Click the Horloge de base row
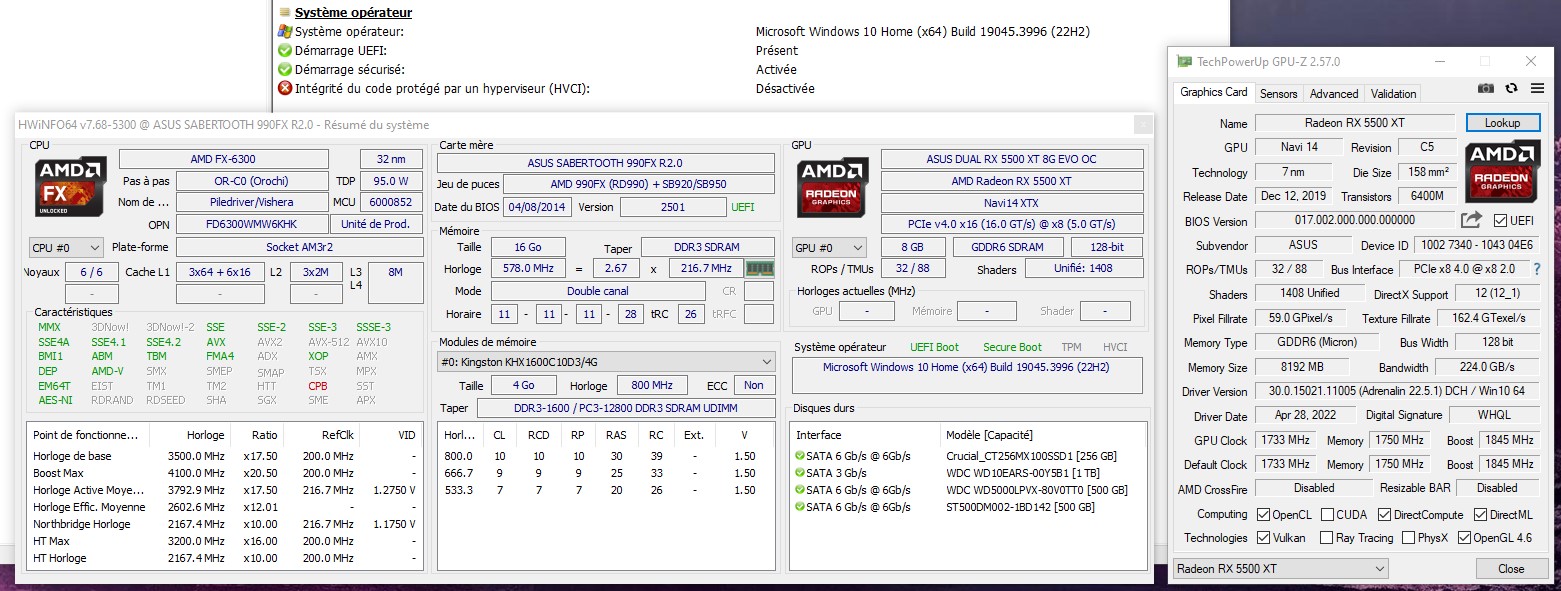This screenshot has width=1561, height=591. pyautogui.click(x=225, y=456)
